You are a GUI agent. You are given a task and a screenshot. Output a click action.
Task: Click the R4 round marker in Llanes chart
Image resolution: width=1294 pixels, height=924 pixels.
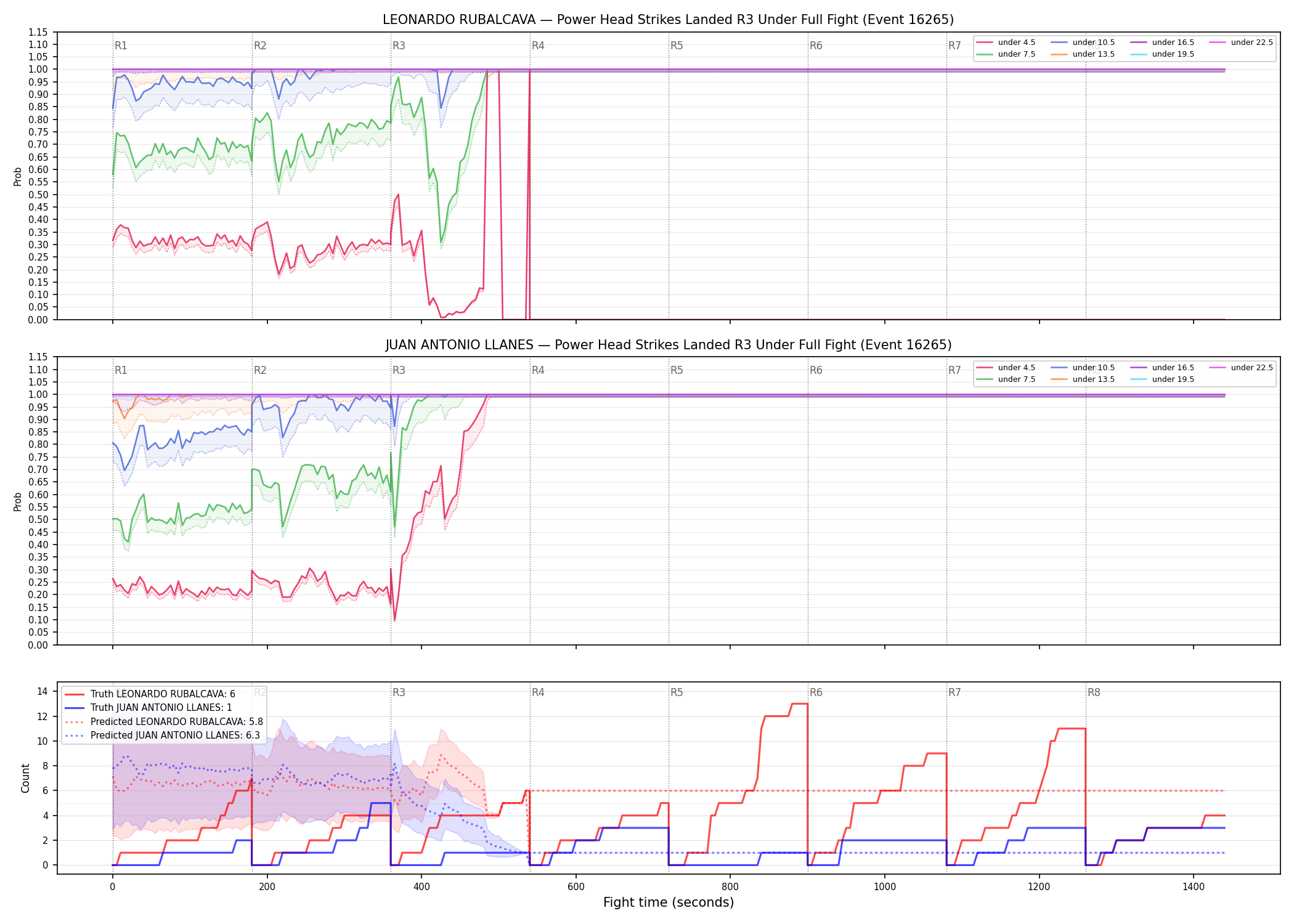point(538,370)
